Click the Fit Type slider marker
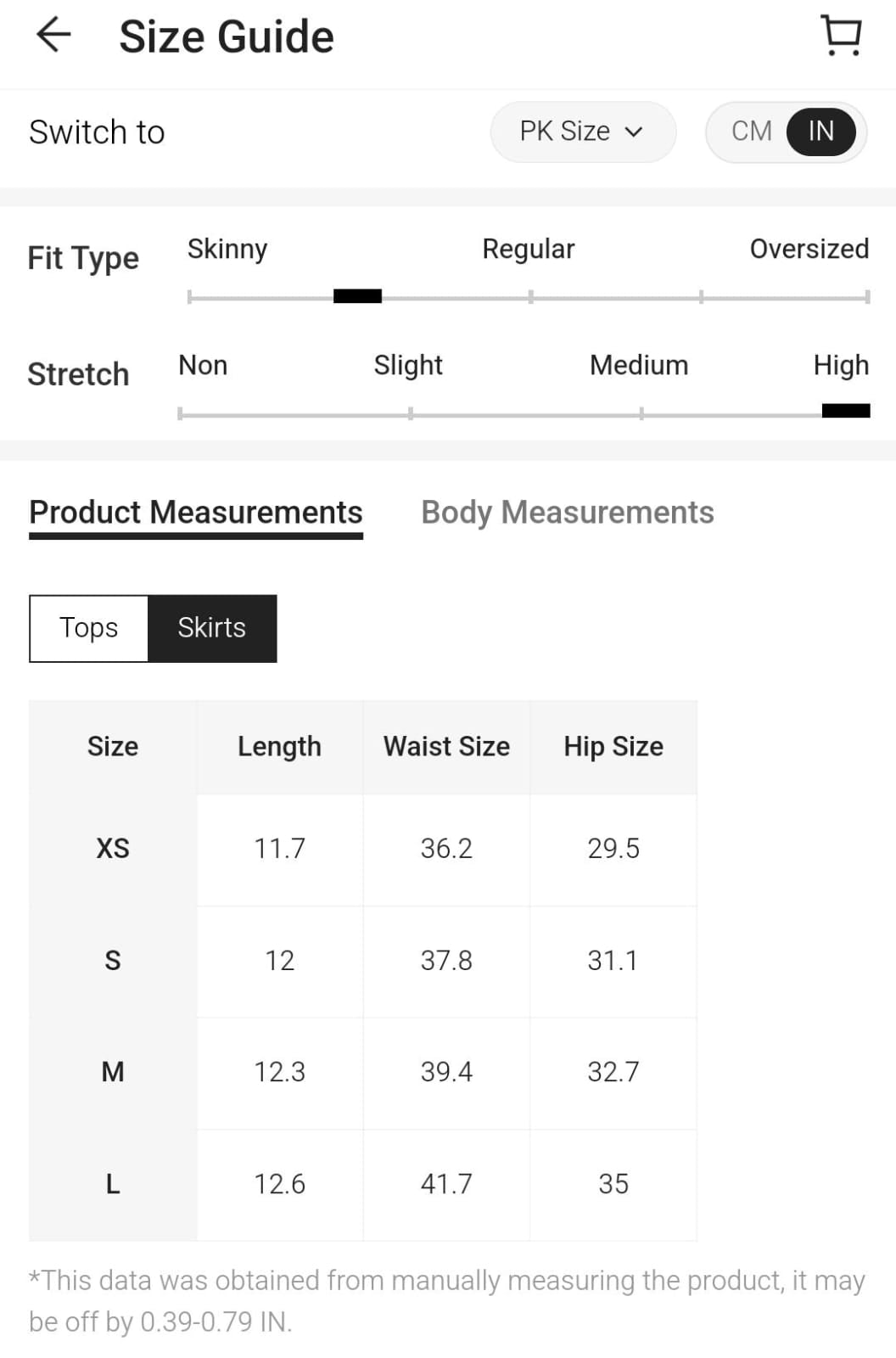The image size is (896, 1358). 357,296
